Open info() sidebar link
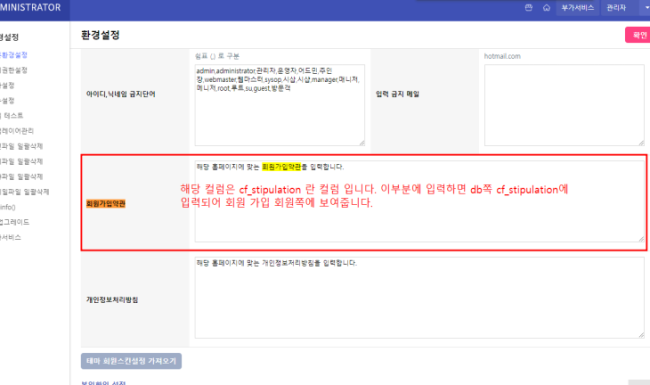The width and height of the screenshot is (650, 385). pyautogui.click(x=8, y=207)
